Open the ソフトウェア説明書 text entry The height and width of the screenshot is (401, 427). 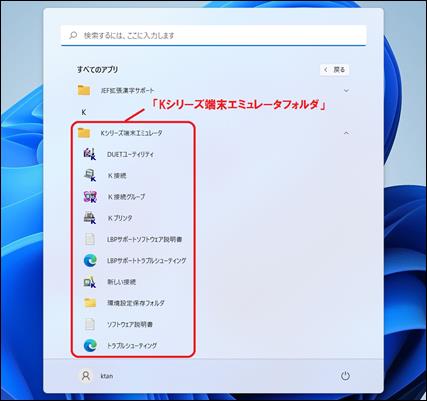(x=129, y=324)
